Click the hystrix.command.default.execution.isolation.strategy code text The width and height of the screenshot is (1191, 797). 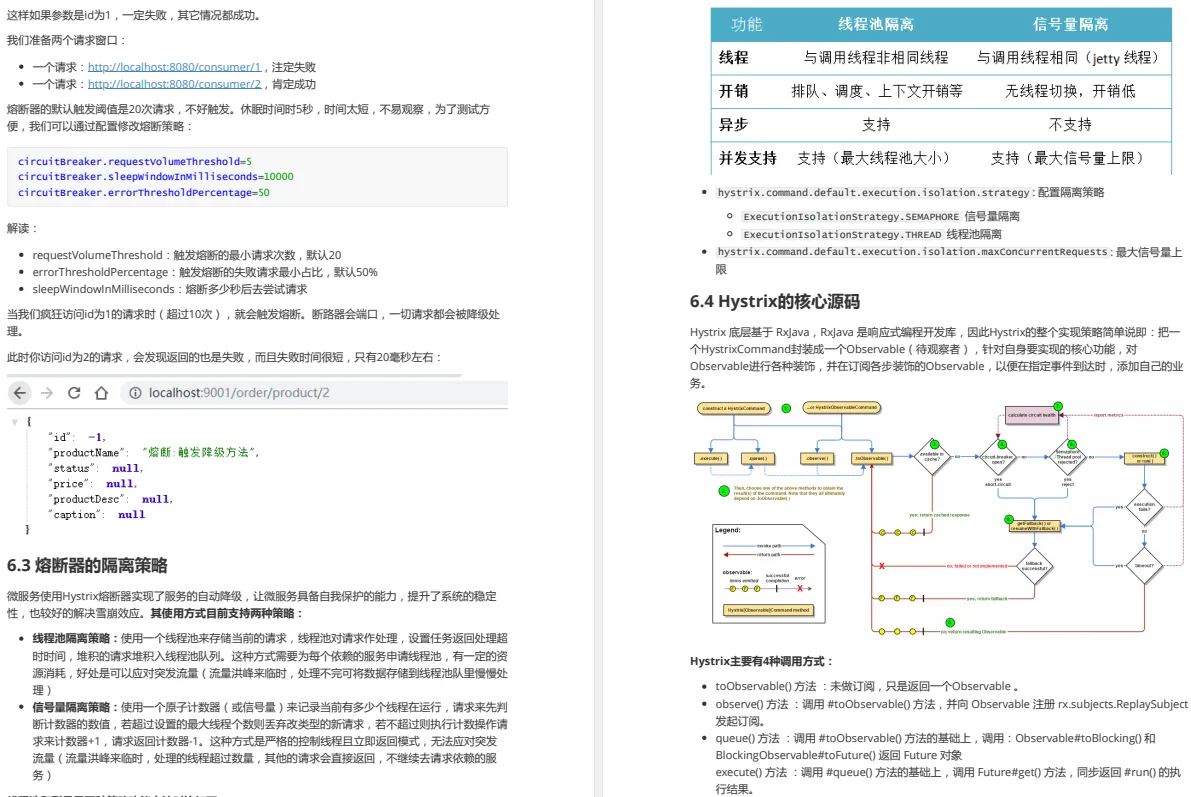pyautogui.click(x=874, y=193)
